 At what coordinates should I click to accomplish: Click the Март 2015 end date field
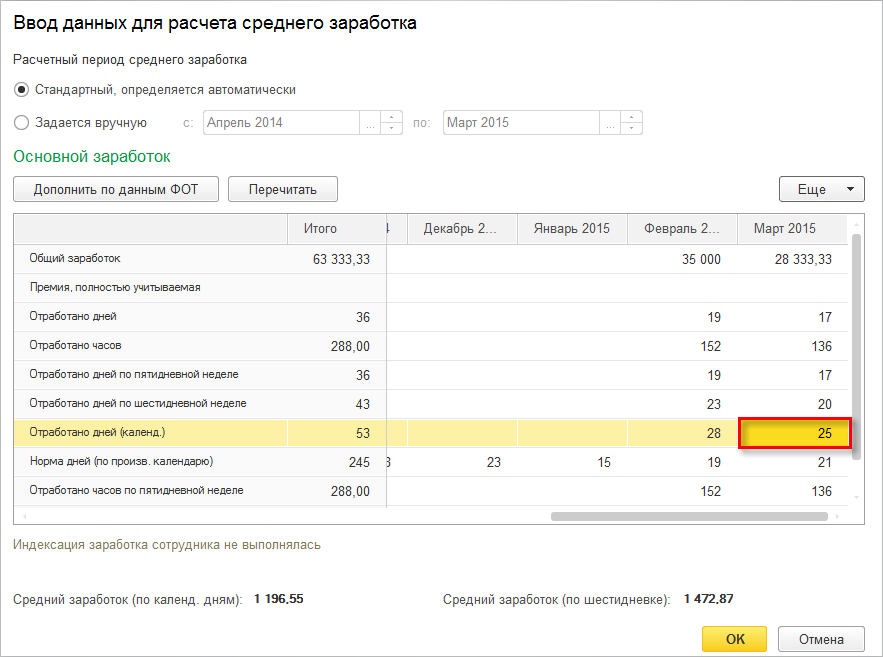point(521,123)
